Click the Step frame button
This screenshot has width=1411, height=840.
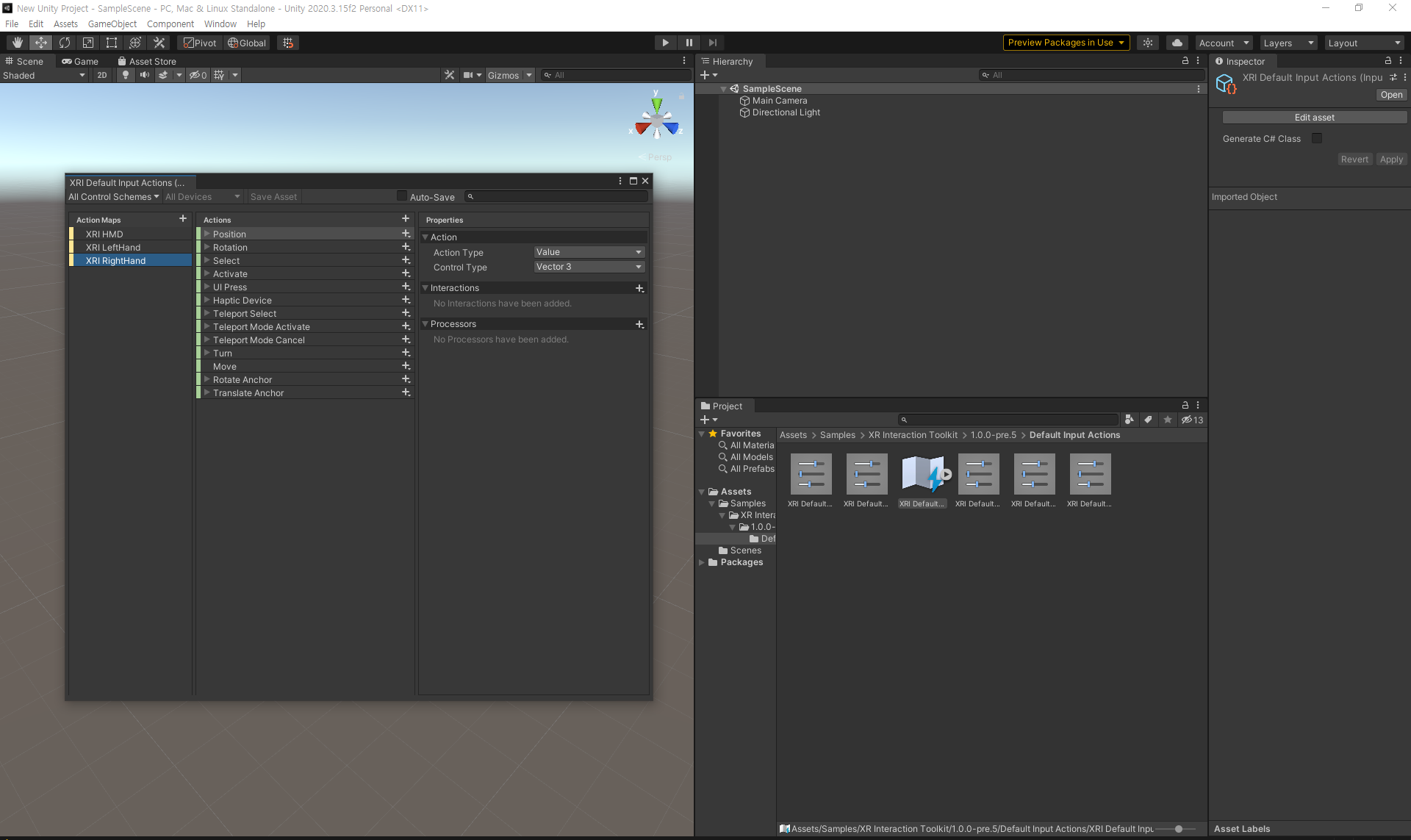(712, 43)
